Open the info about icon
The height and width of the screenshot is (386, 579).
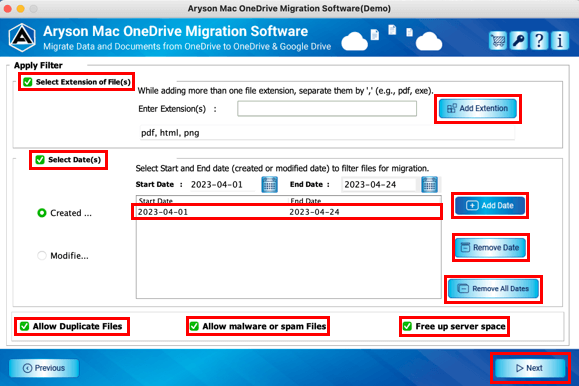tap(560, 41)
